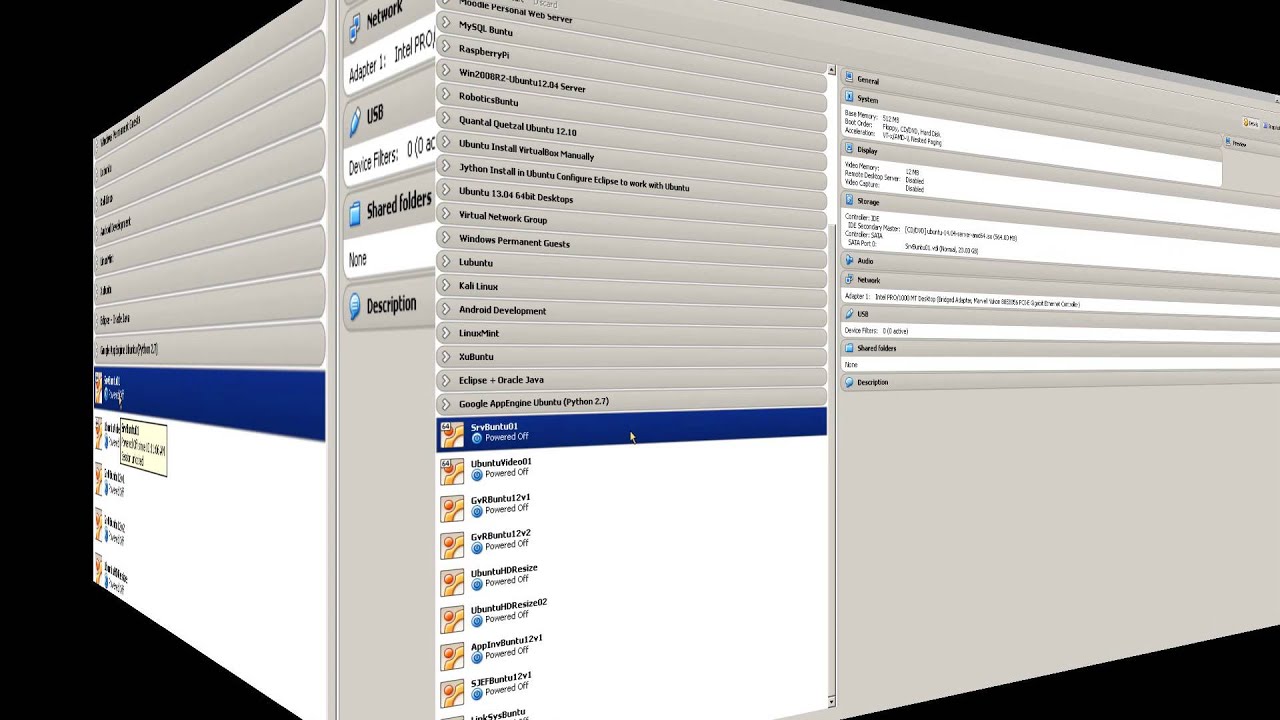Screen dimensions: 1280x720
Task: Expand the XuBuntu group chevron
Action: 446,356
